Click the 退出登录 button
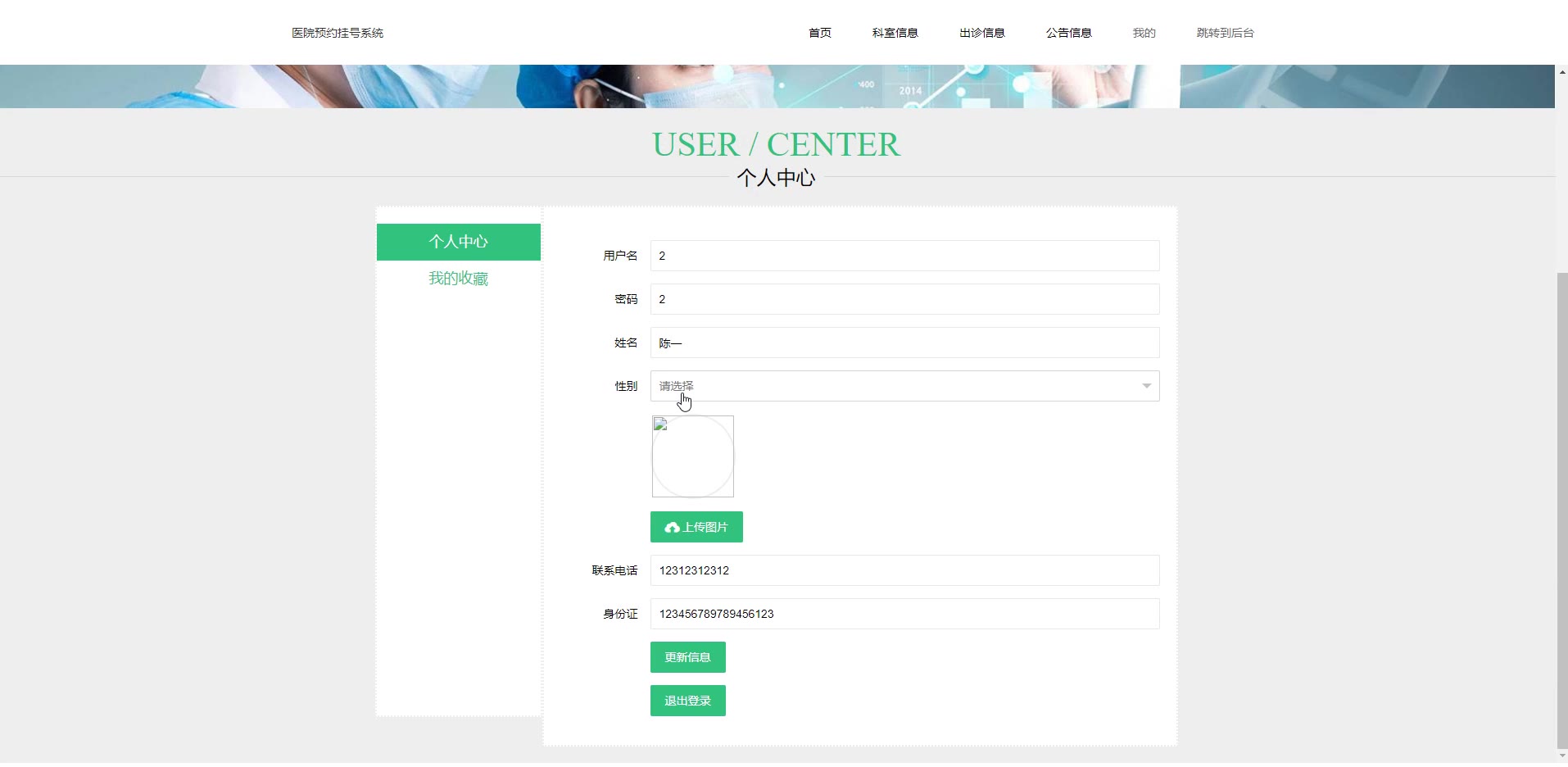The width and height of the screenshot is (1568, 767). click(x=687, y=701)
